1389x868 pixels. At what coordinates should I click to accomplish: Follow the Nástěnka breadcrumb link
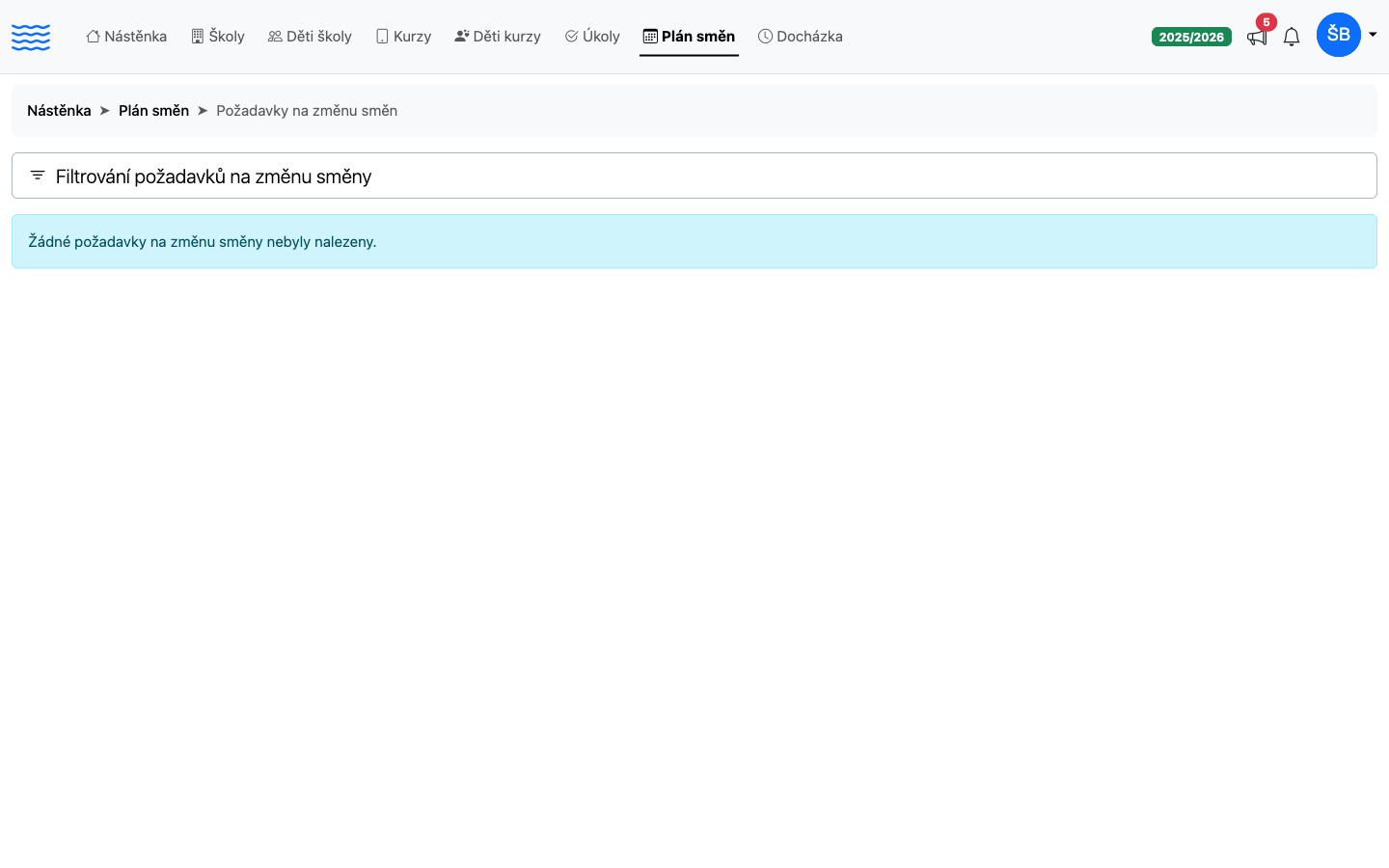(59, 110)
